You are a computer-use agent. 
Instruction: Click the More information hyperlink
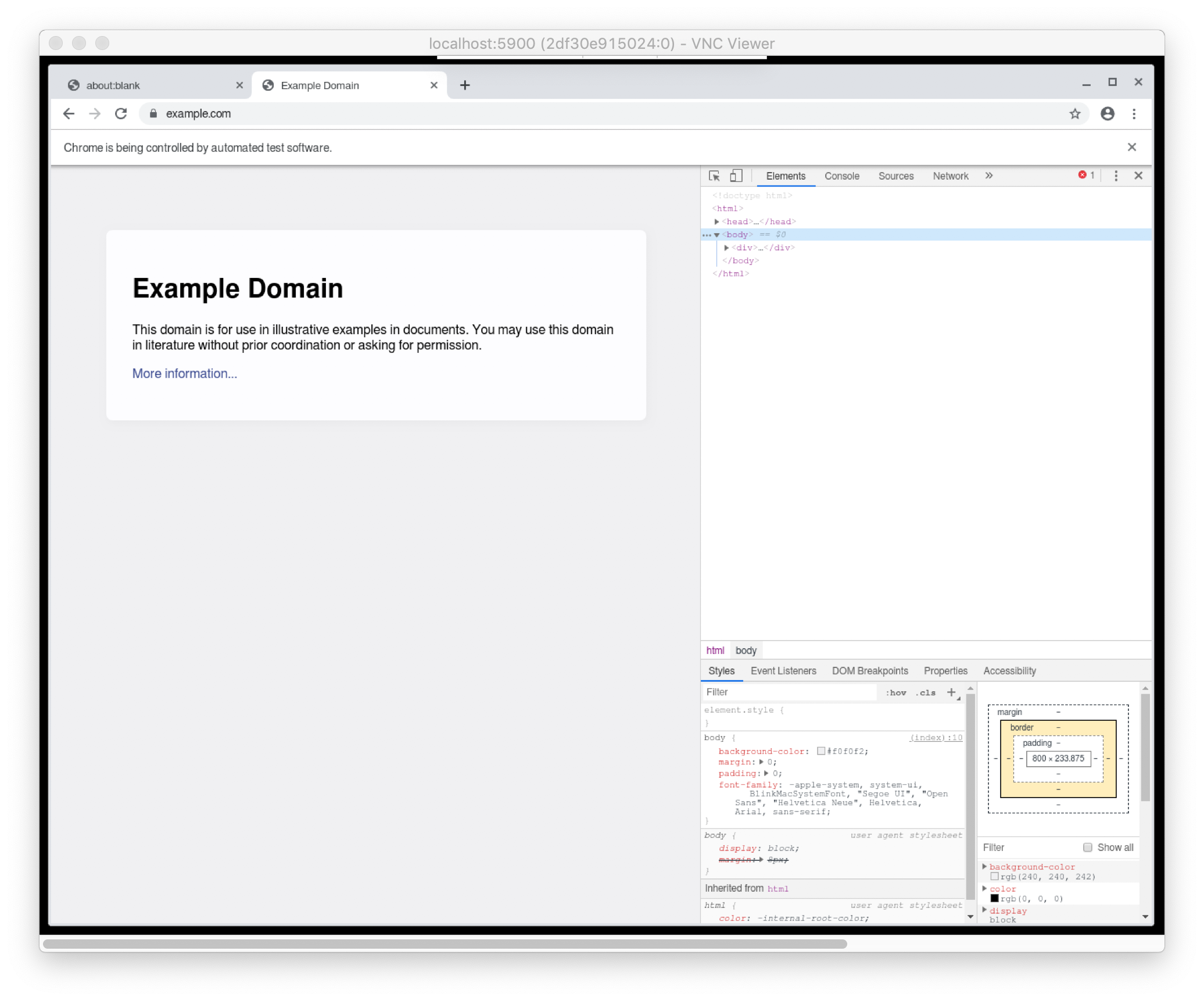[x=185, y=373]
